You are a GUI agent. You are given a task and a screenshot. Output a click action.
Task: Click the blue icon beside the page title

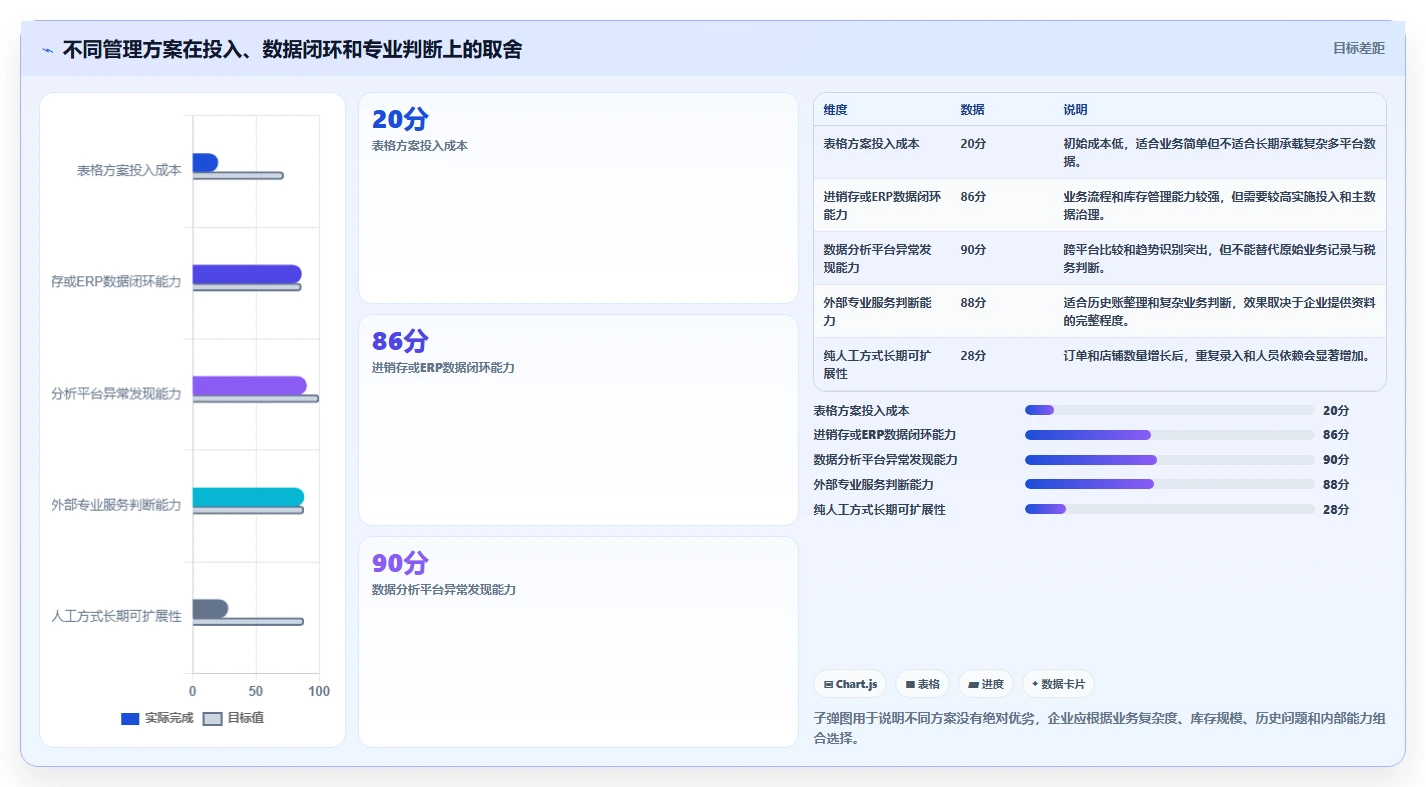[47, 50]
